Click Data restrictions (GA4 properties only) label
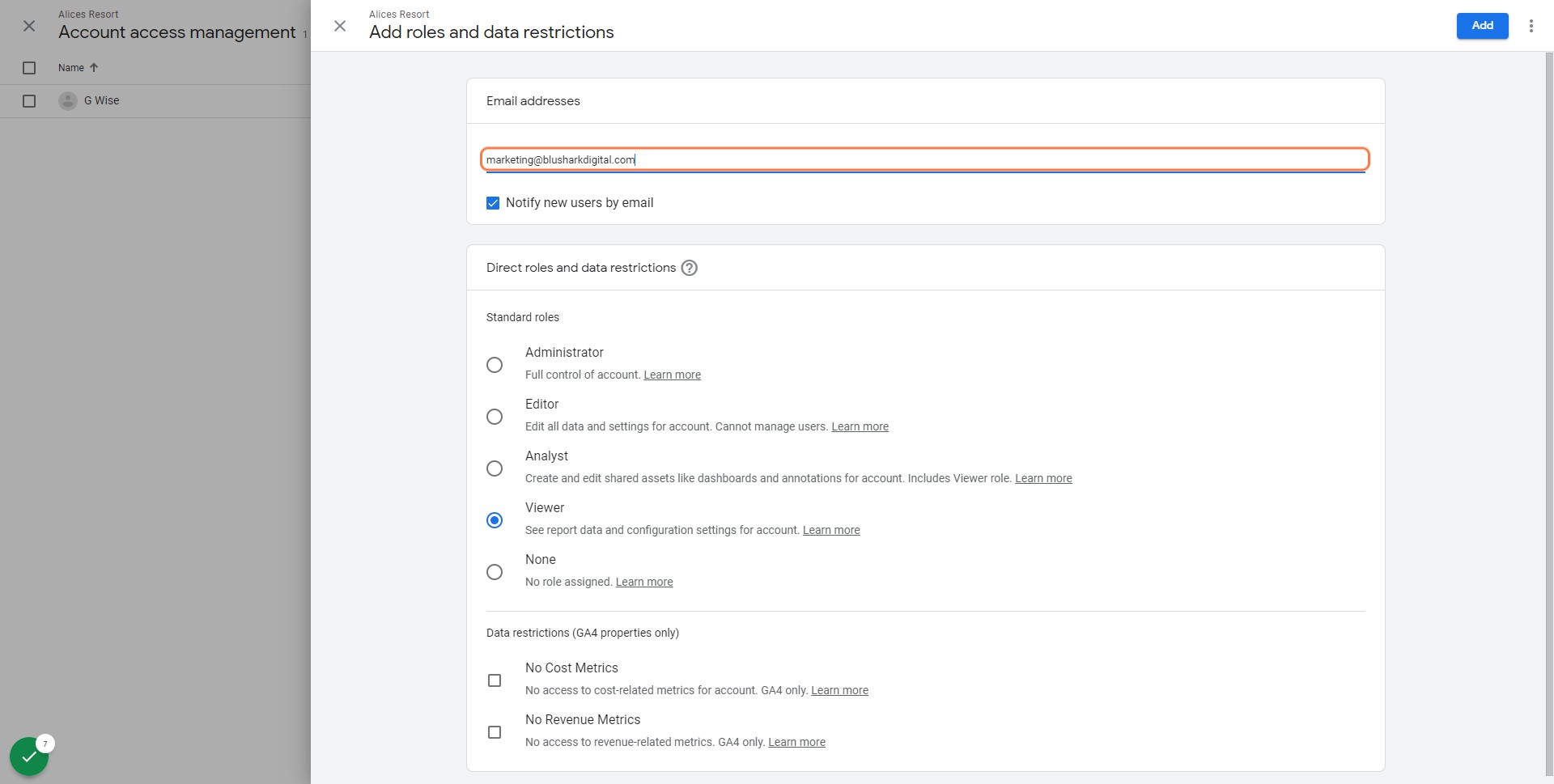The height and width of the screenshot is (784, 1554). pyautogui.click(x=583, y=633)
